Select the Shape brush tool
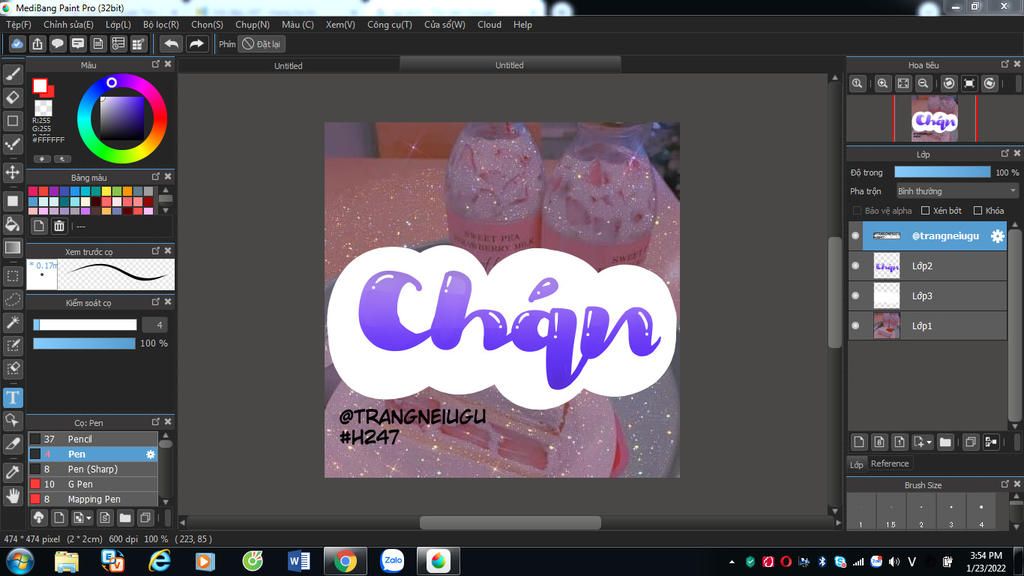 click(x=12, y=121)
